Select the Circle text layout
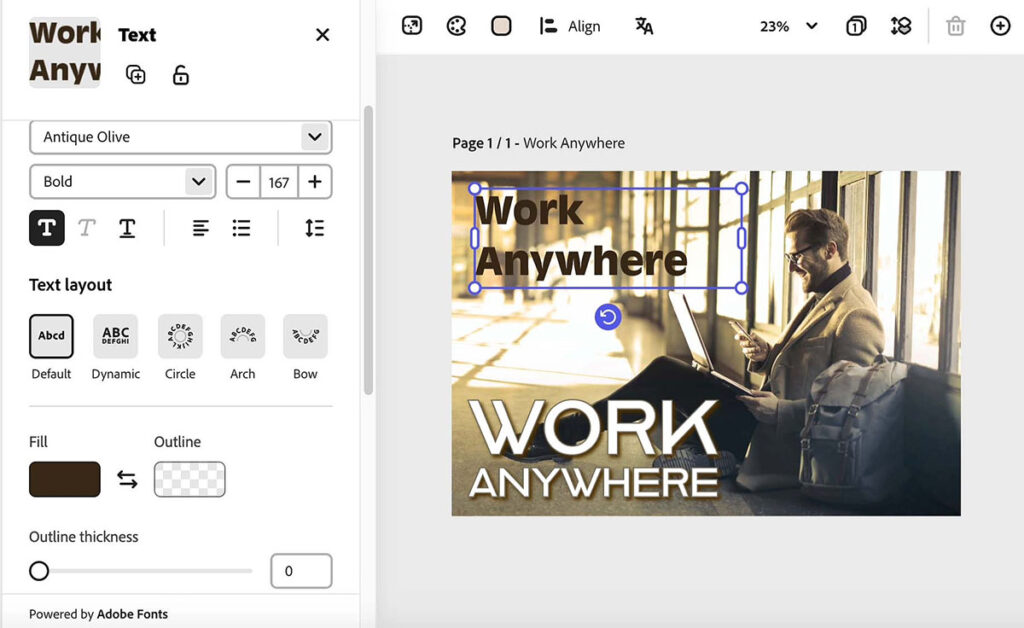This screenshot has width=1024, height=628. (180, 337)
